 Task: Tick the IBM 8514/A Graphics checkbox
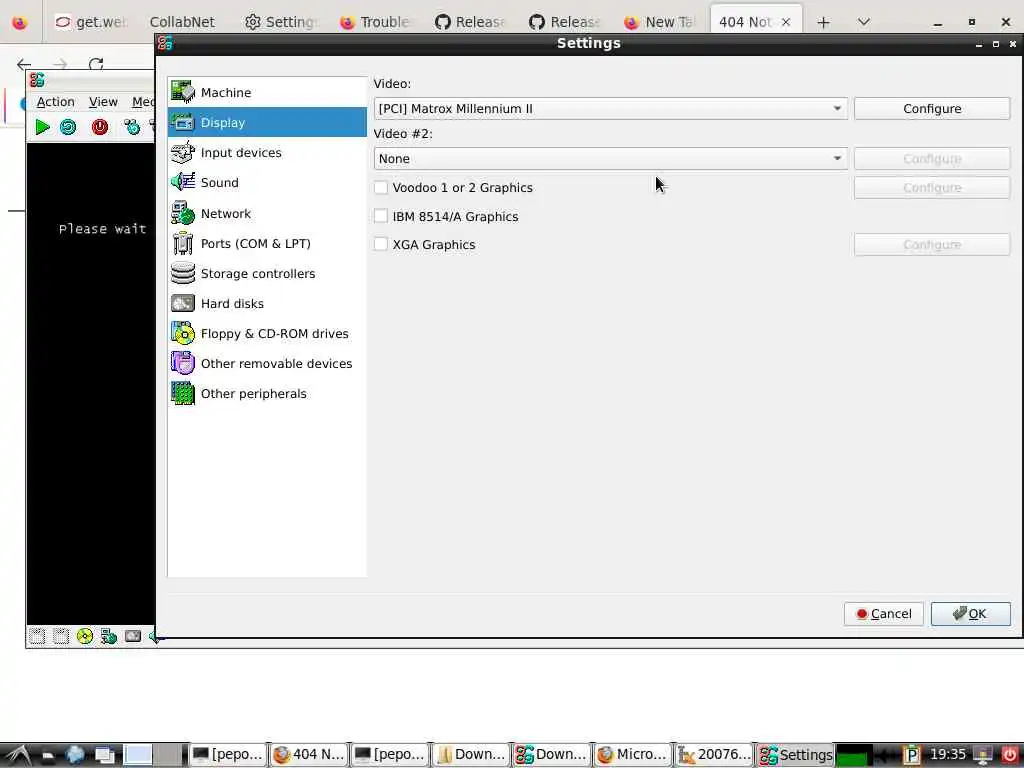381,216
